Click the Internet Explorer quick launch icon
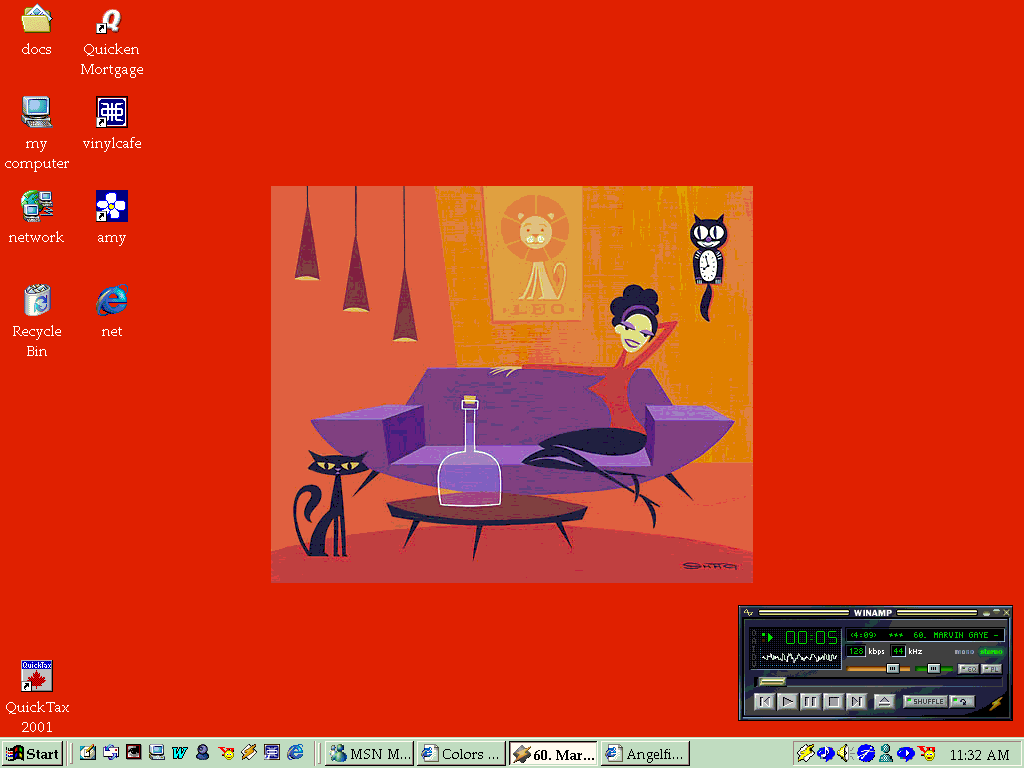 [296, 753]
